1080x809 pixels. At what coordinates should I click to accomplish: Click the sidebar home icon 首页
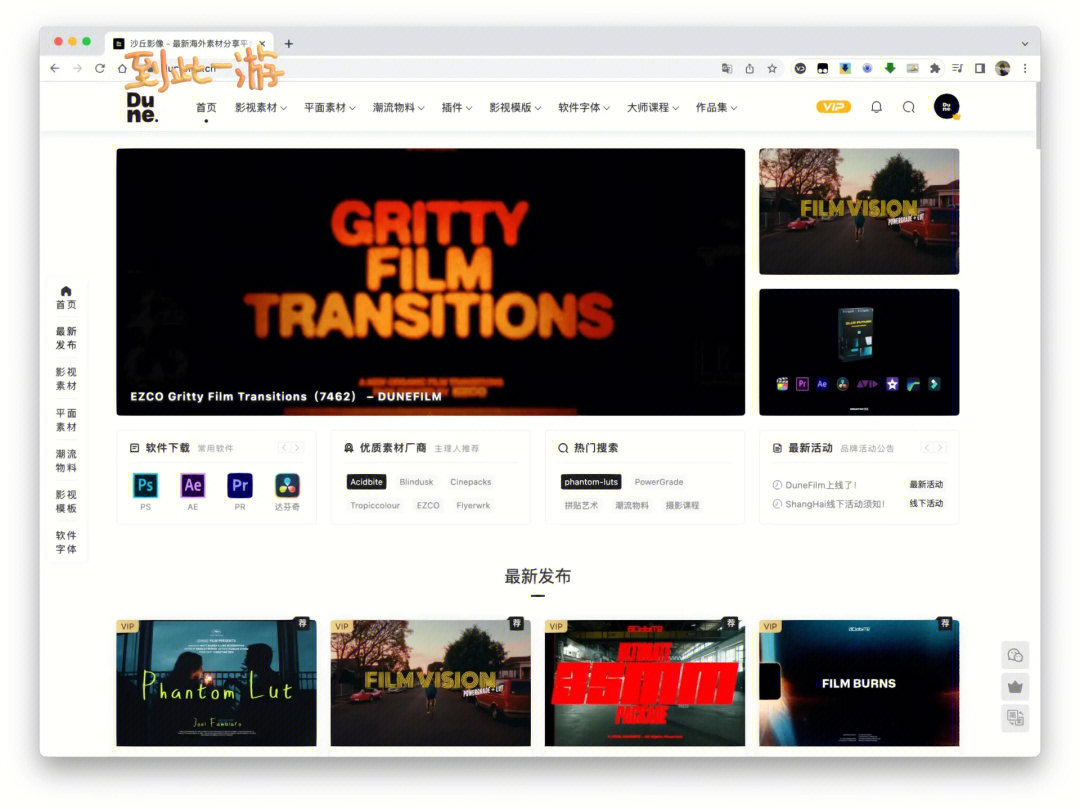click(x=66, y=297)
